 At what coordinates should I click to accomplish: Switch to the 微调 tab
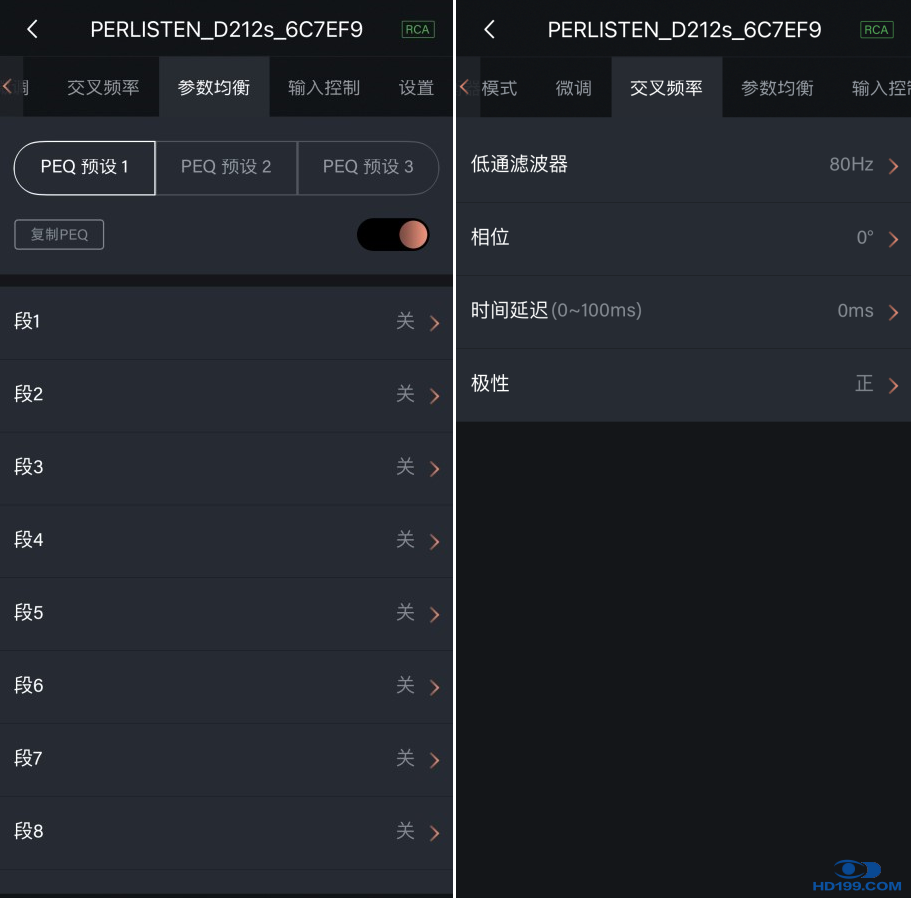573,88
